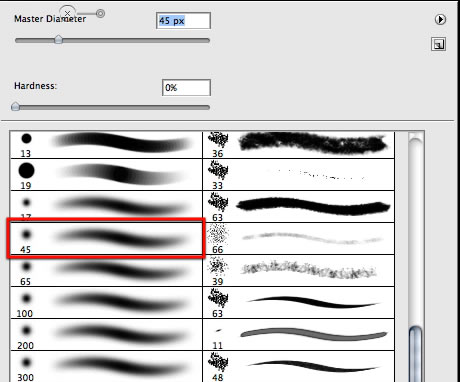Click the Master Diameter value field

coord(183,21)
